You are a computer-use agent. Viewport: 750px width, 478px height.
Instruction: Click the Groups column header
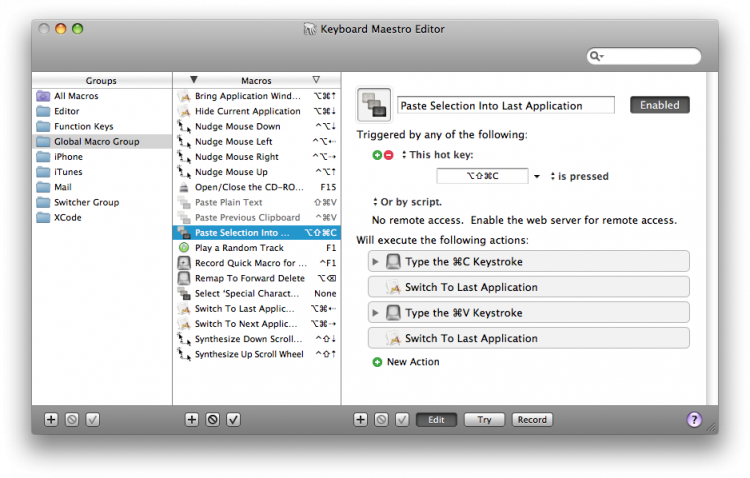(x=102, y=80)
